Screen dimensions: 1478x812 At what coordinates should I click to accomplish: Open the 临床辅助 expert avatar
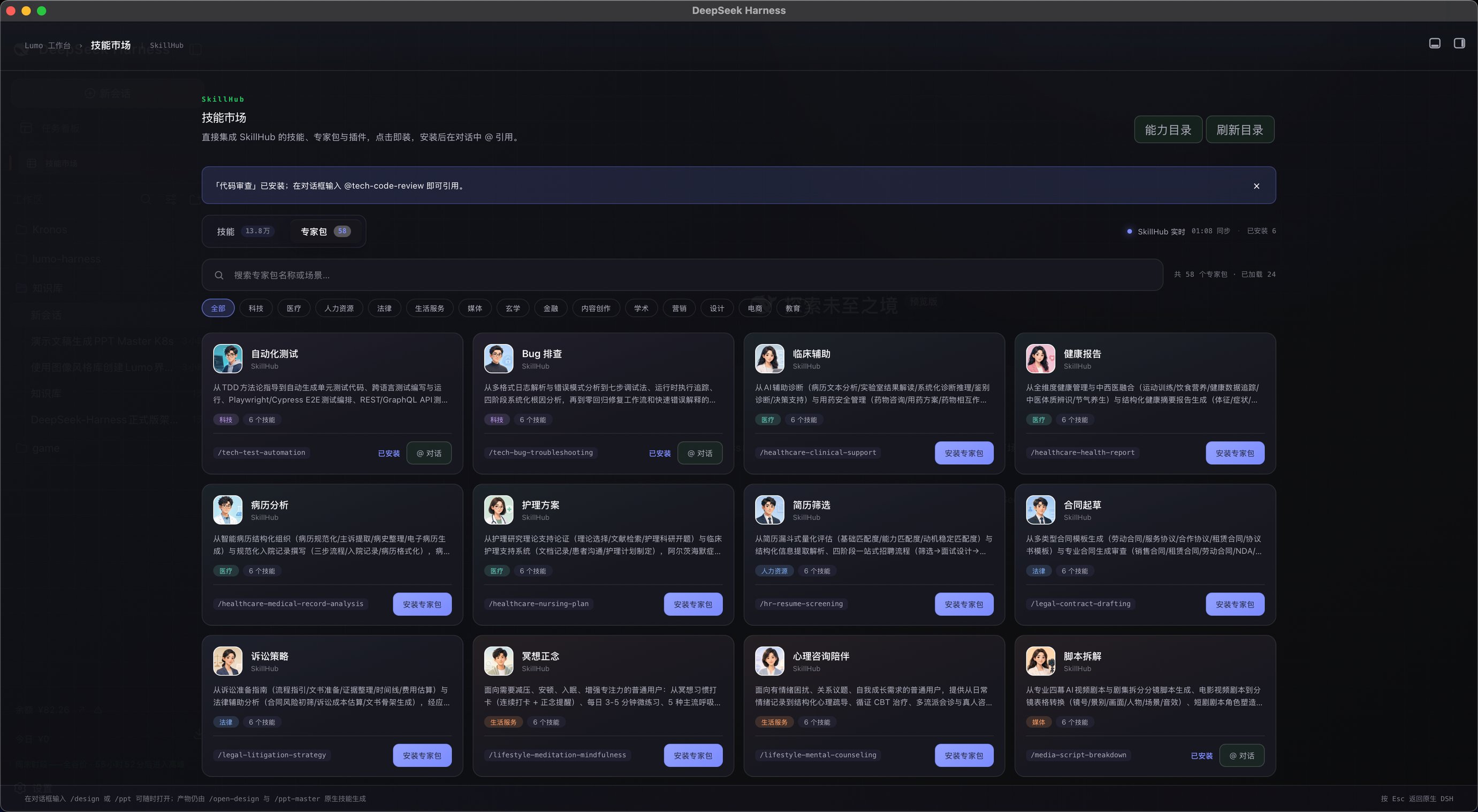point(770,359)
